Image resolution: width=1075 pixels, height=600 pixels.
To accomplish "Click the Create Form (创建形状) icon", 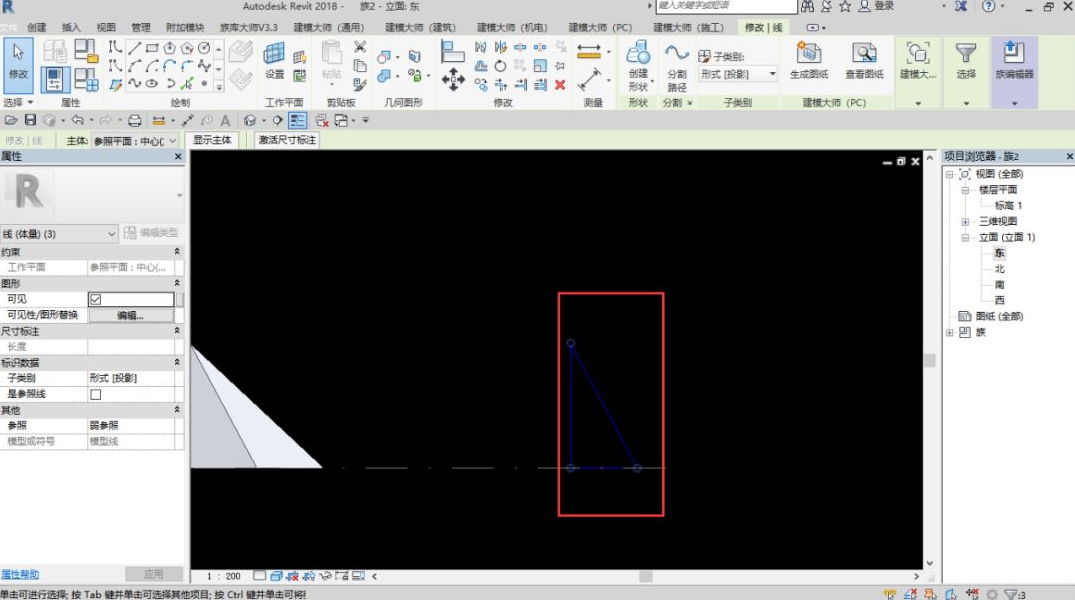I will tap(638, 62).
